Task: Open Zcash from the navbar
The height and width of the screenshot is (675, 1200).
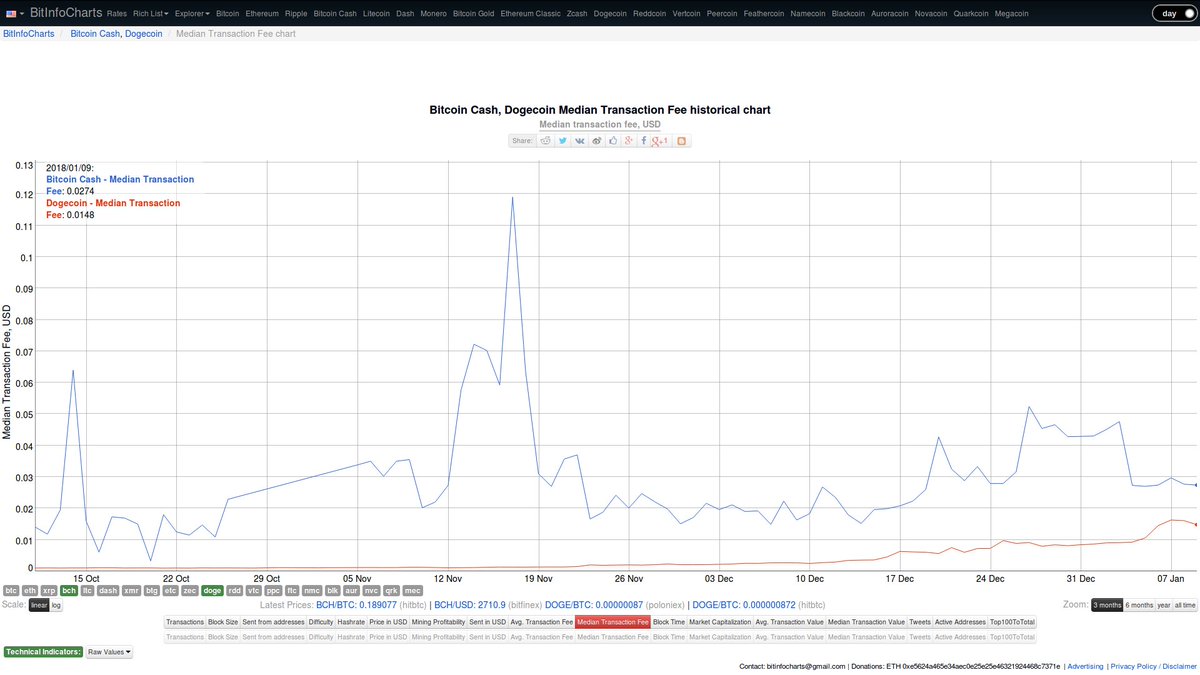Action: point(577,14)
